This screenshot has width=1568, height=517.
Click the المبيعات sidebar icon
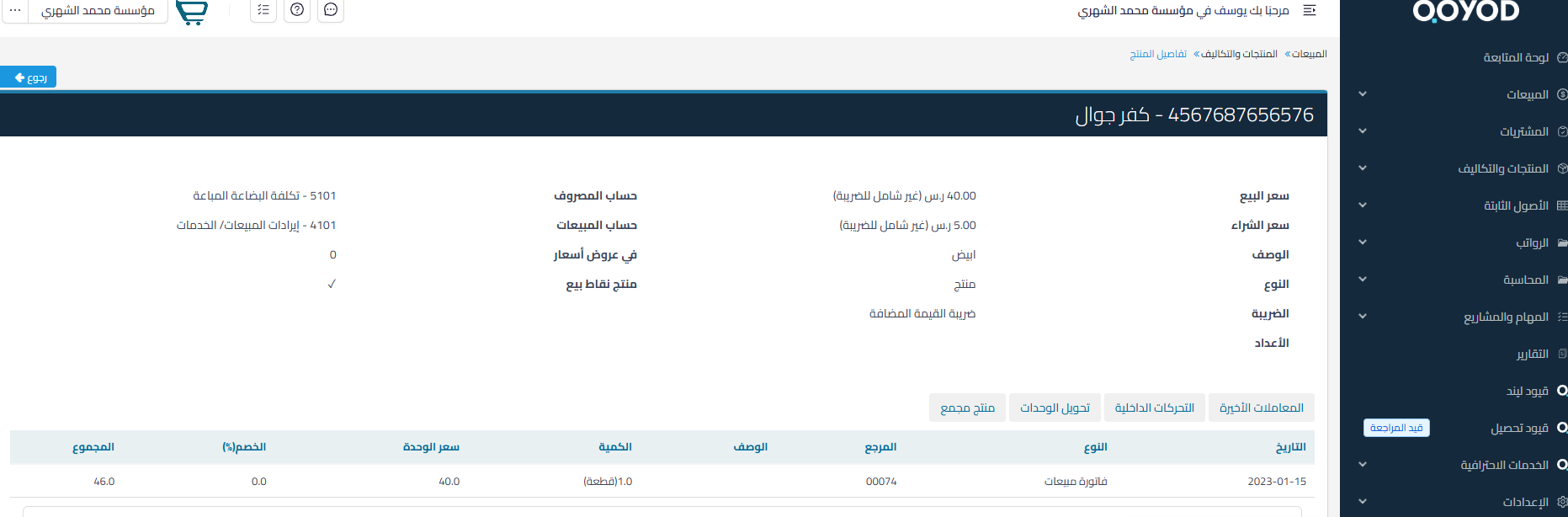pyautogui.click(x=1562, y=94)
